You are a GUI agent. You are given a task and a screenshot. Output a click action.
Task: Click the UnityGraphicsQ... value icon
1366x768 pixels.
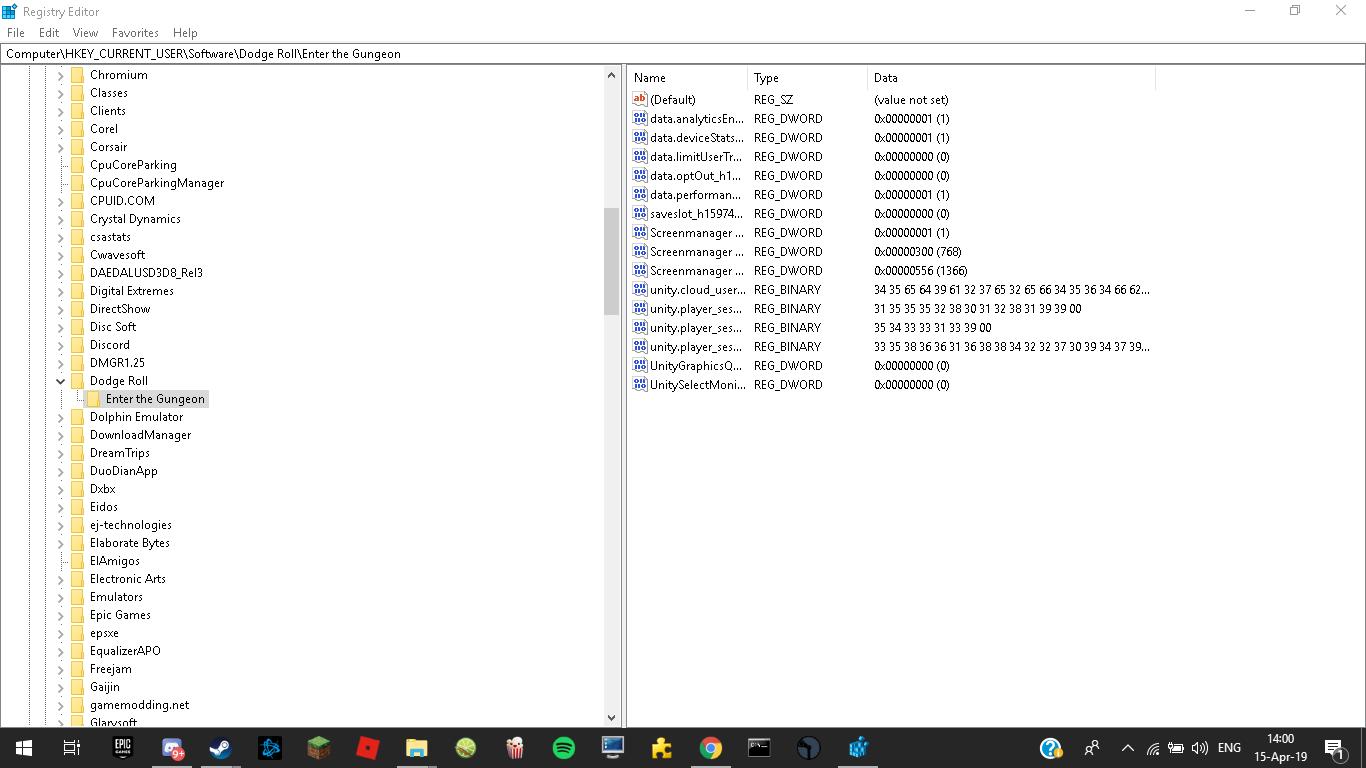640,366
